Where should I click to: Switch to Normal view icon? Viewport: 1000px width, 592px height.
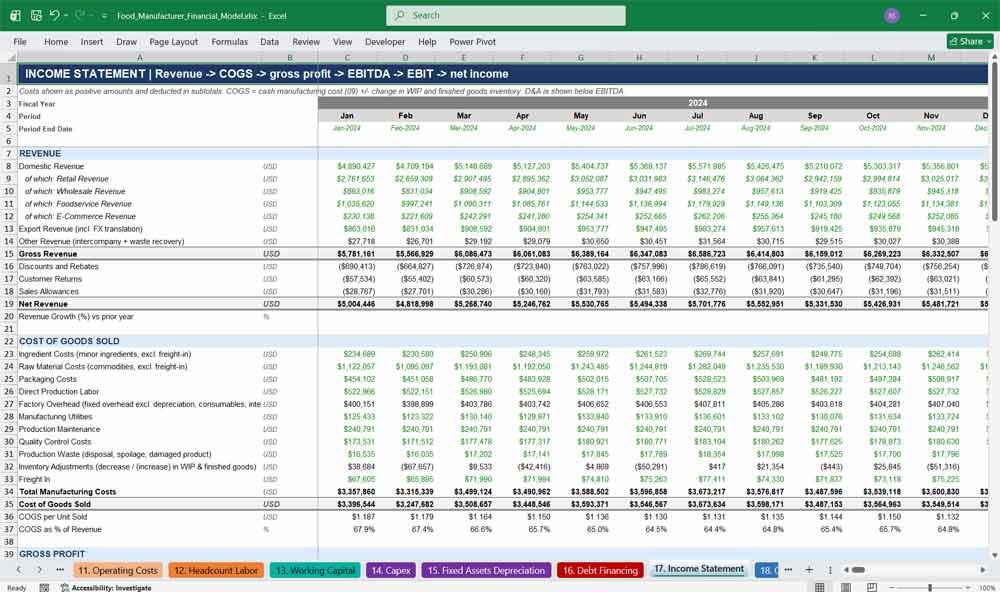pyautogui.click(x=820, y=588)
